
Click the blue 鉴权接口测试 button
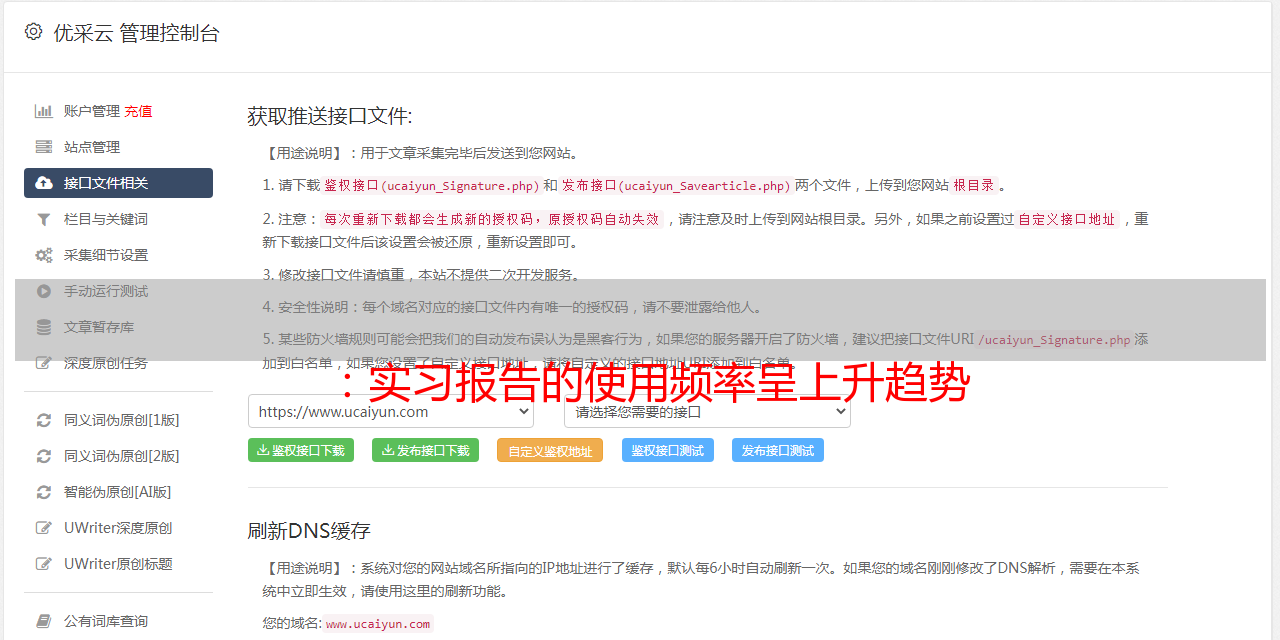(668, 450)
